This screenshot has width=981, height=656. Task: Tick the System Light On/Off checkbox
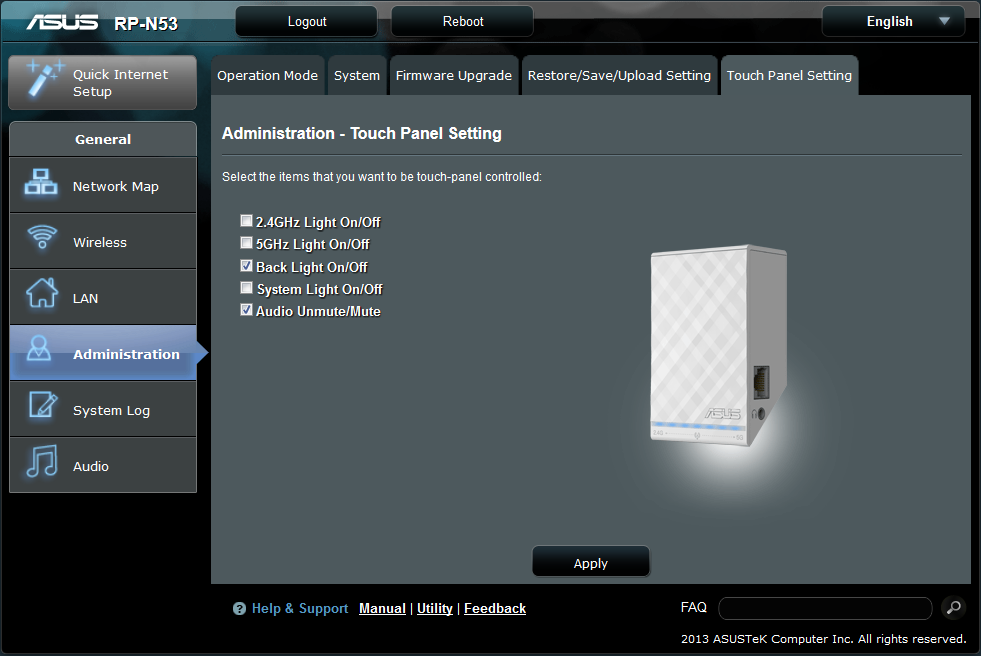pyautogui.click(x=247, y=289)
